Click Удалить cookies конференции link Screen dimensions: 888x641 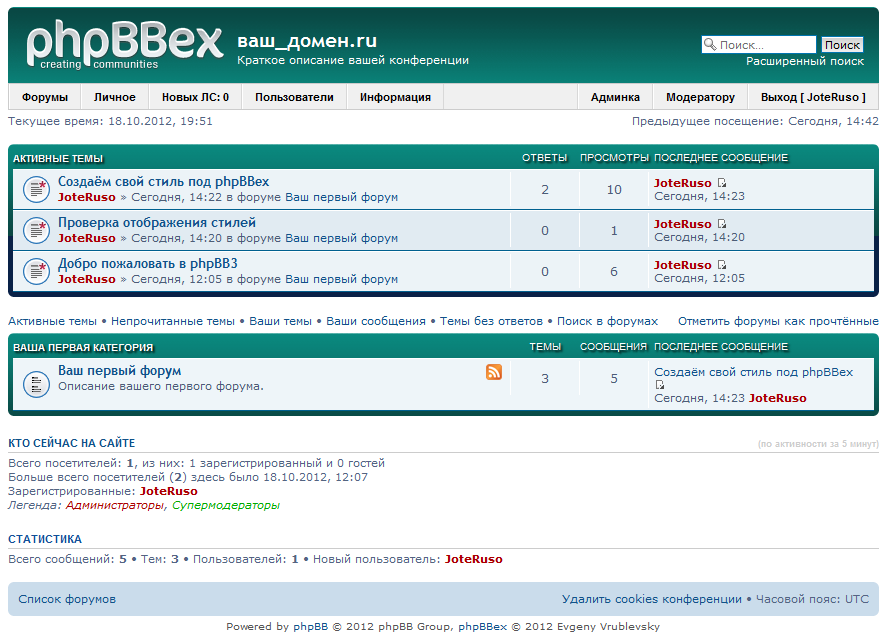(652, 599)
